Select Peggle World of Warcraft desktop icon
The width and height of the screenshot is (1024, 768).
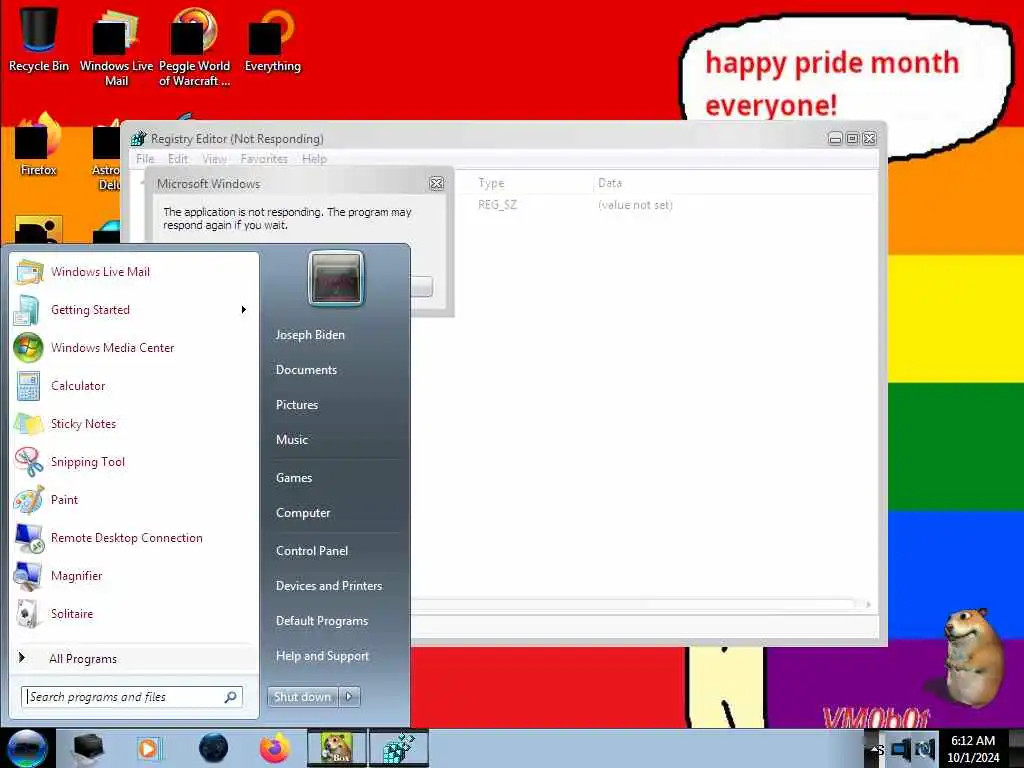click(x=194, y=47)
